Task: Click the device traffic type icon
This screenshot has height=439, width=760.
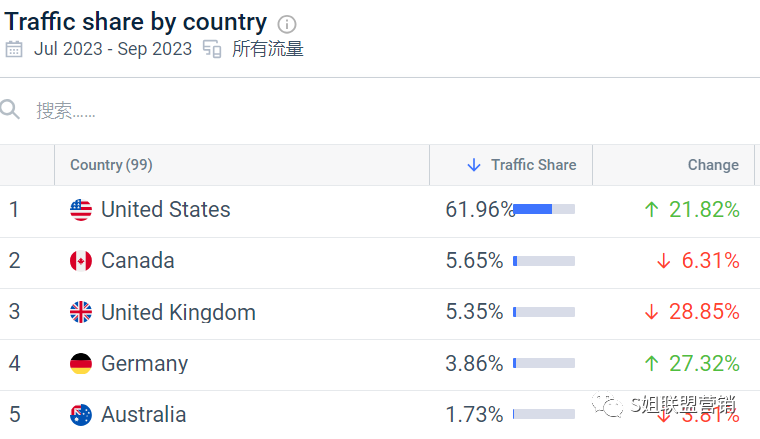Action: pos(212,49)
